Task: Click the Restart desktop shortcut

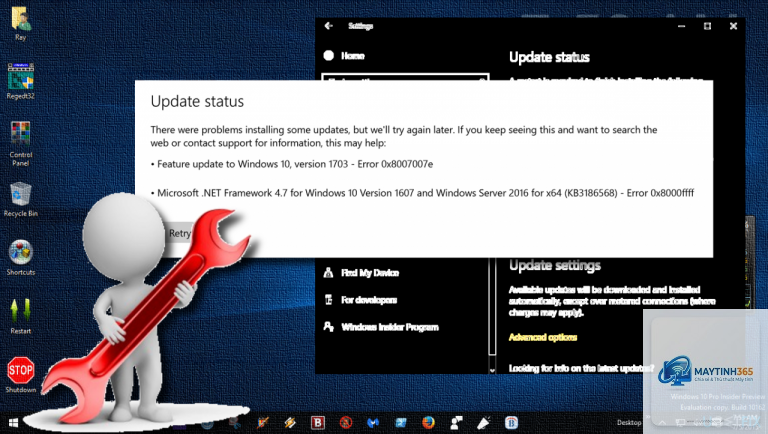Action: (x=20, y=316)
